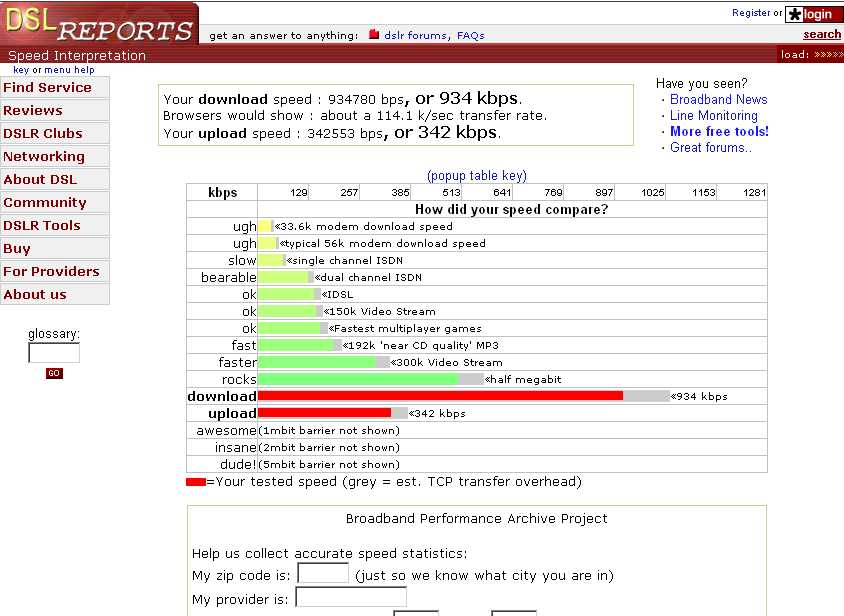Open the Line Monitoring link
Viewport: 844px width, 616px height.
(x=713, y=116)
